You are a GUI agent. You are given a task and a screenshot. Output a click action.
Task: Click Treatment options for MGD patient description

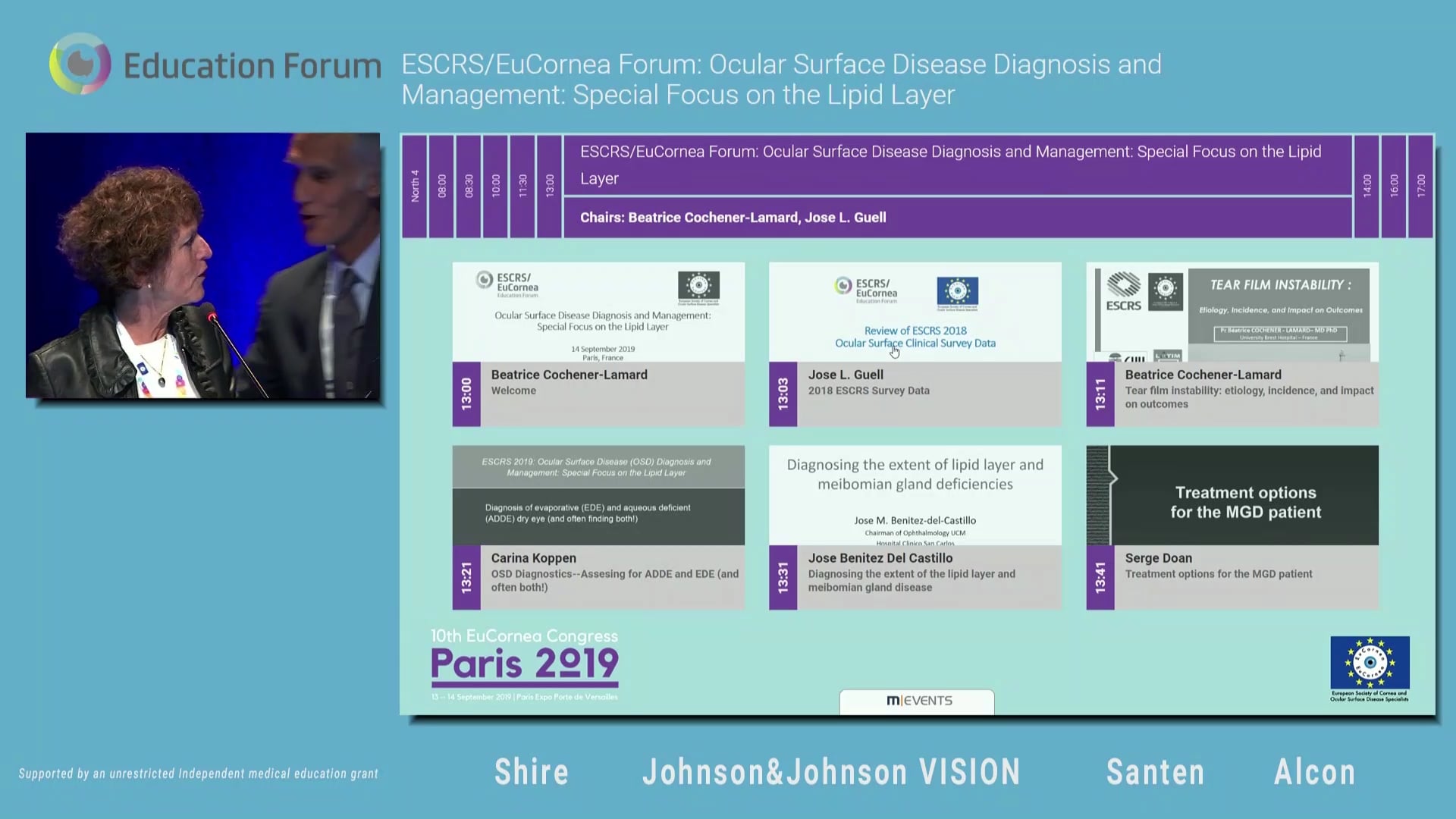(x=1219, y=574)
